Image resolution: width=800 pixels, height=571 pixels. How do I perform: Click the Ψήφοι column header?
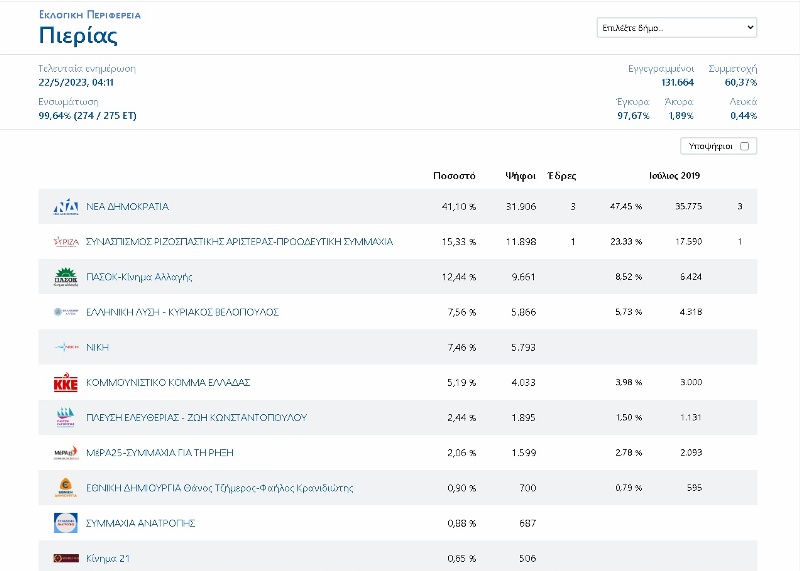coord(520,176)
